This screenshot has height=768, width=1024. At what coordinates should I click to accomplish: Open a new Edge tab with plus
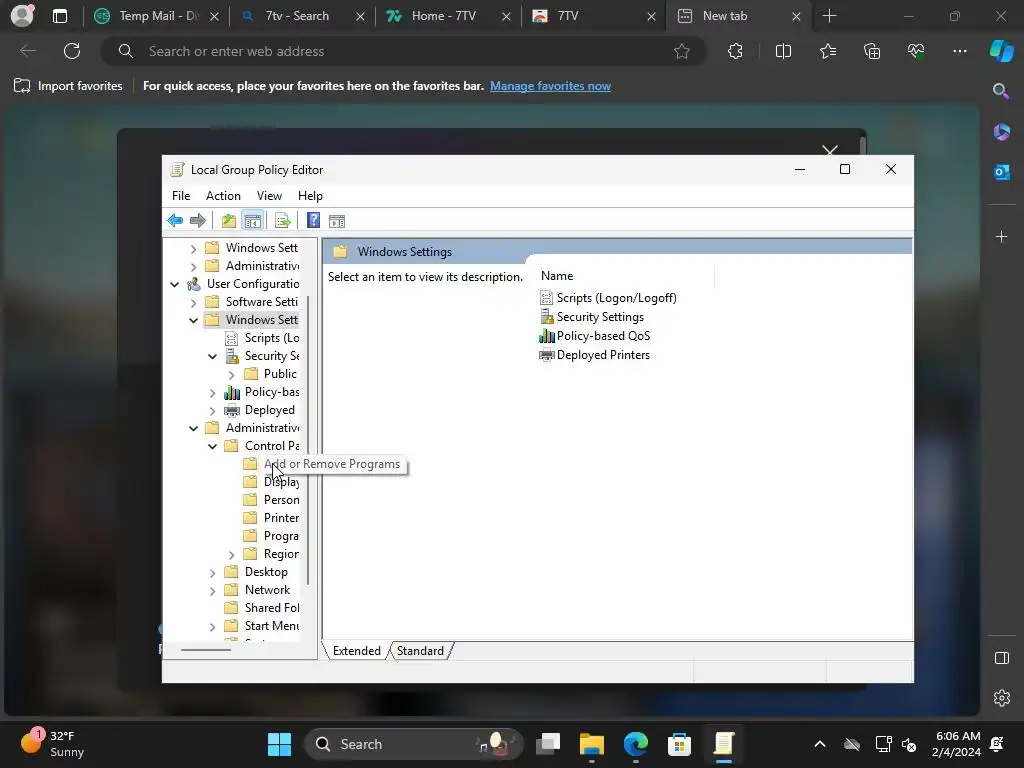click(829, 16)
